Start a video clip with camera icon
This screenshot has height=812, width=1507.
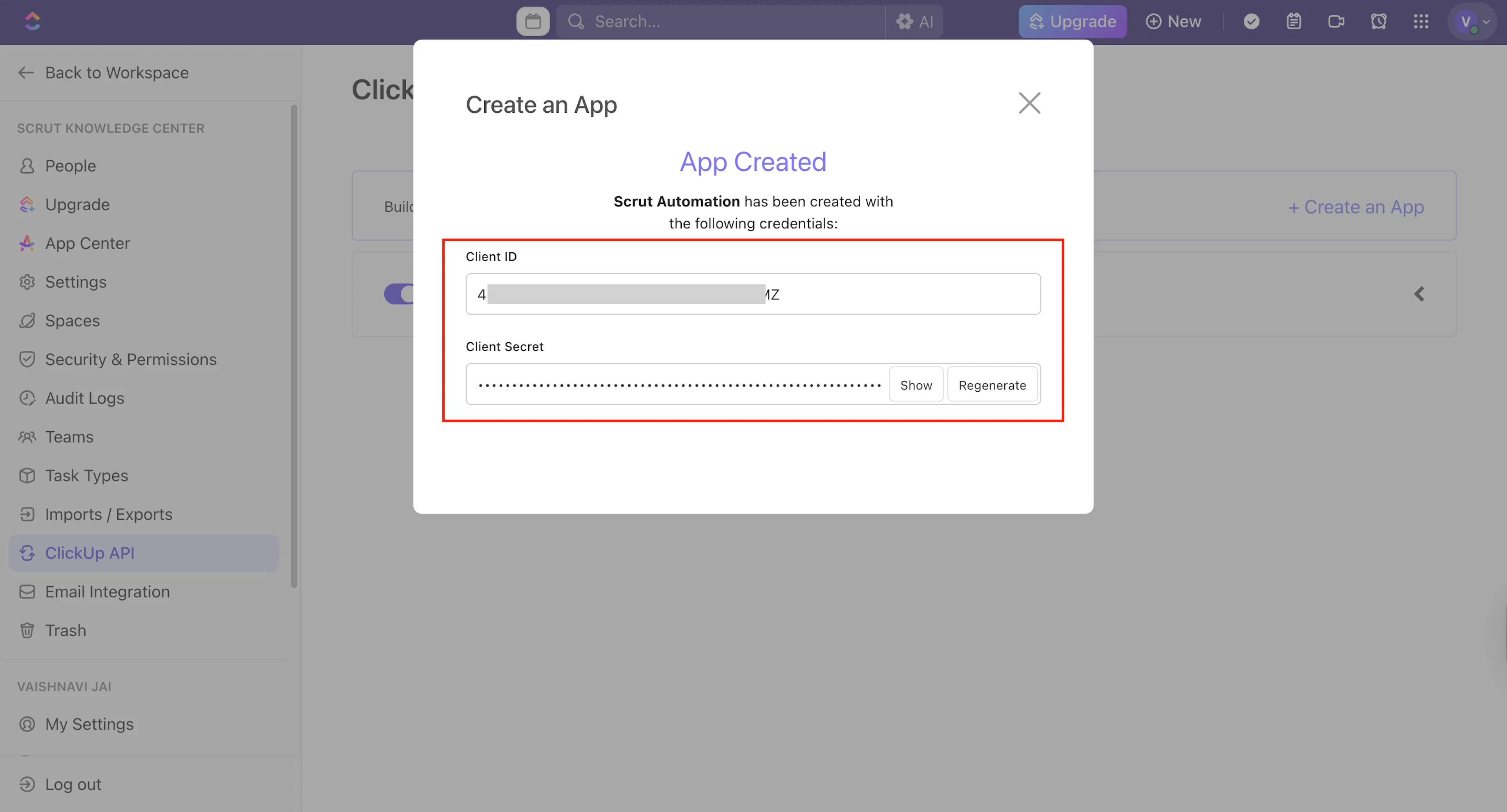coord(1336,22)
